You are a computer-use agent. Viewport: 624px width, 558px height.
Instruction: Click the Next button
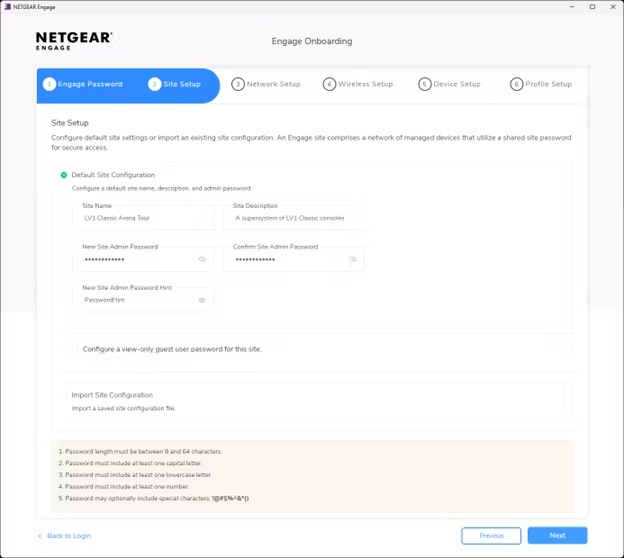pos(557,535)
